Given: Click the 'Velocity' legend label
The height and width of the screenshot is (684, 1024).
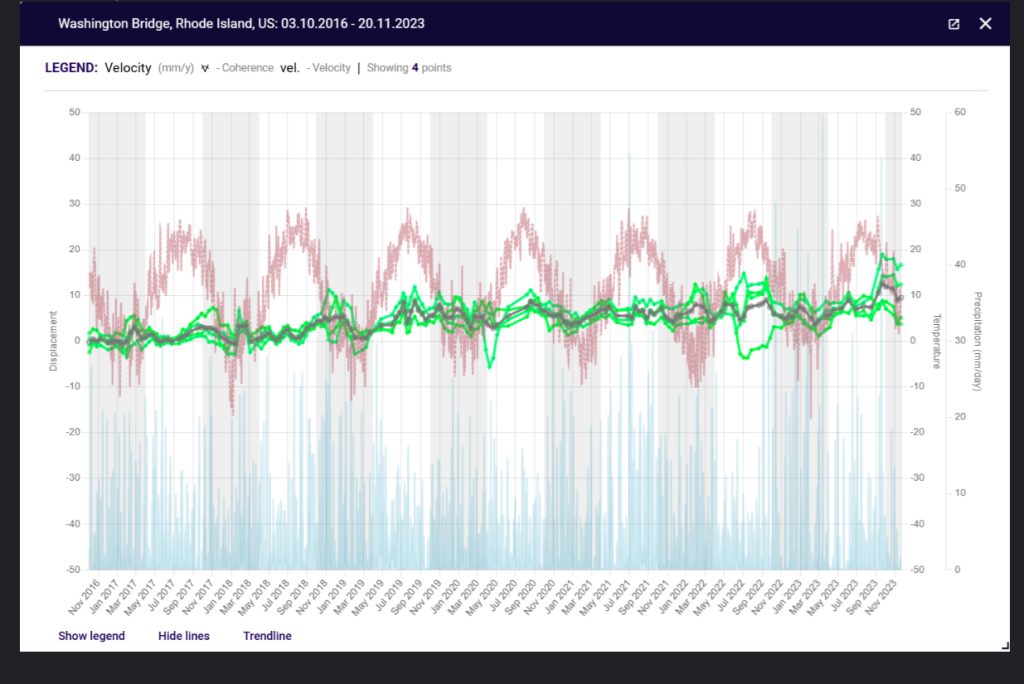Looking at the screenshot, I should point(128,67).
